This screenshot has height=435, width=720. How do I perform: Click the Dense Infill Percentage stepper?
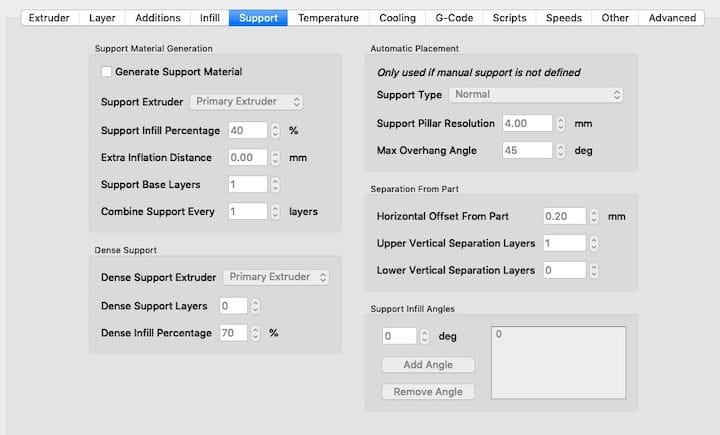point(254,333)
